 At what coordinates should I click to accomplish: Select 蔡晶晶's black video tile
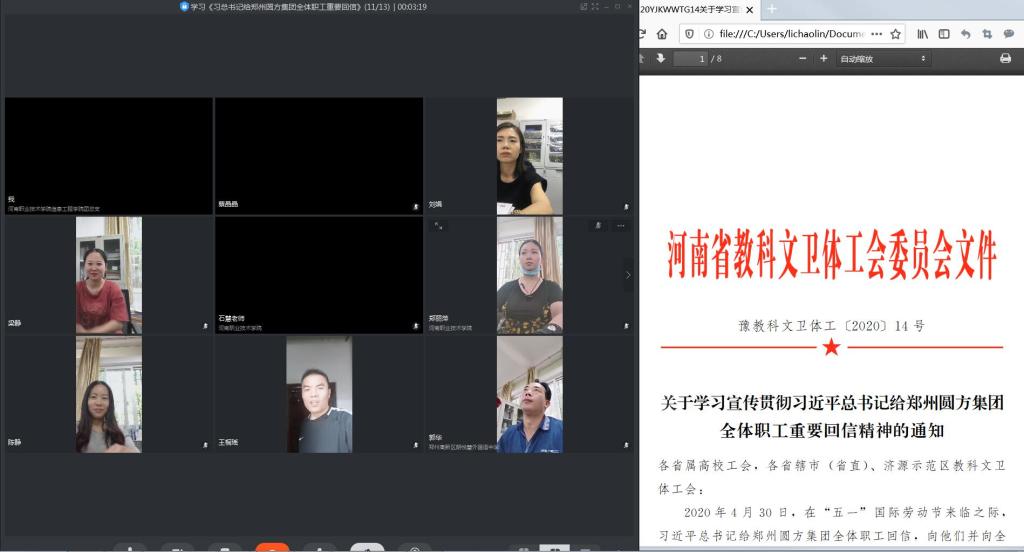click(x=319, y=156)
